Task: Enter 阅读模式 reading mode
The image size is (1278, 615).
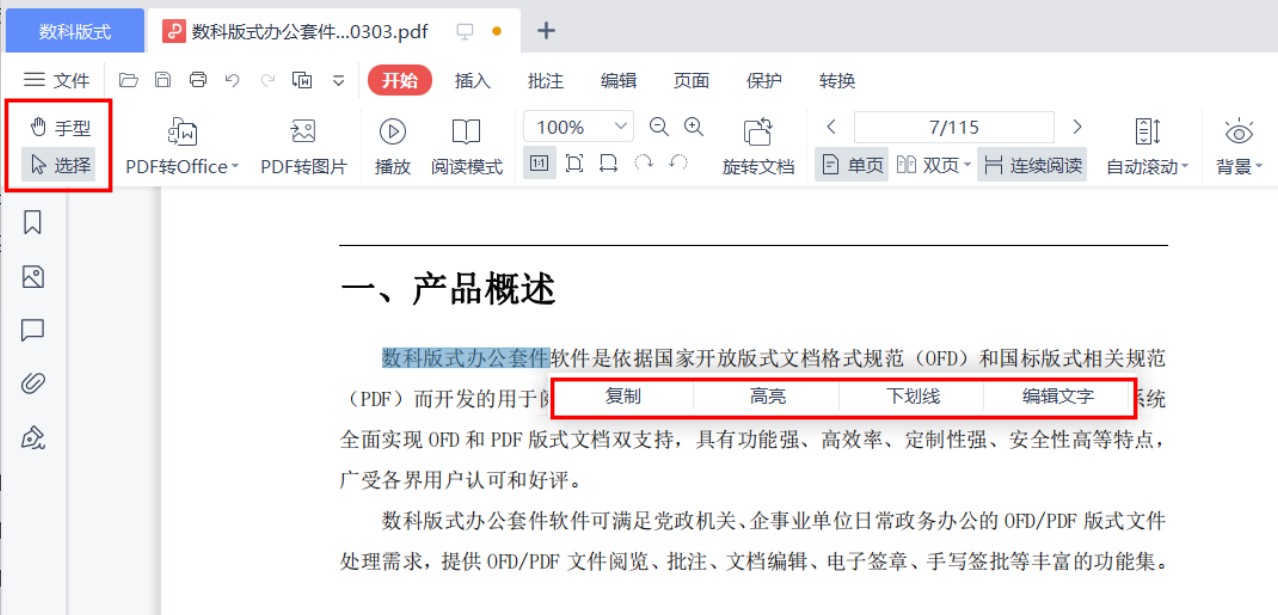Action: (466, 147)
